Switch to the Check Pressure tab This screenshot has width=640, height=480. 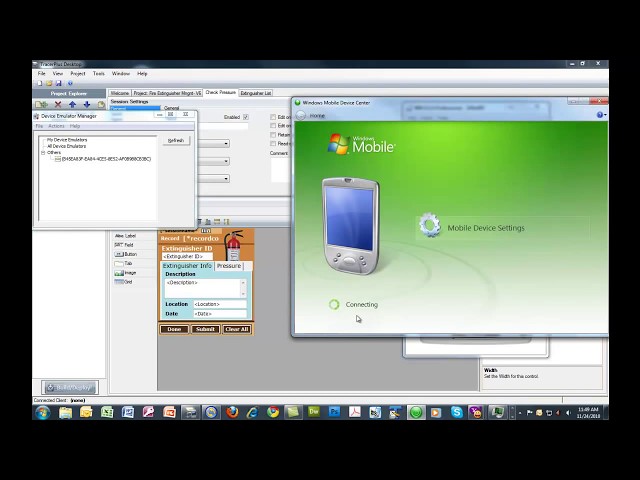pyautogui.click(x=221, y=92)
